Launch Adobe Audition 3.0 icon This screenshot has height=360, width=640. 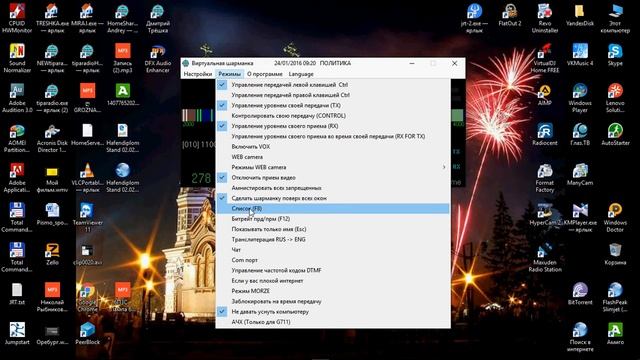pos(17,98)
